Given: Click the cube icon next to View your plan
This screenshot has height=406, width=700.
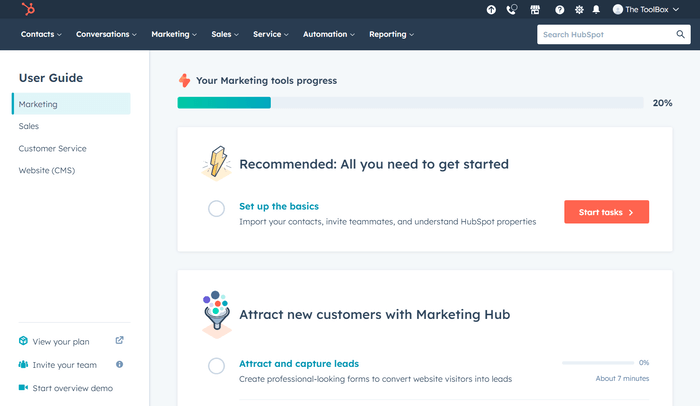Looking at the screenshot, I should click(23, 341).
